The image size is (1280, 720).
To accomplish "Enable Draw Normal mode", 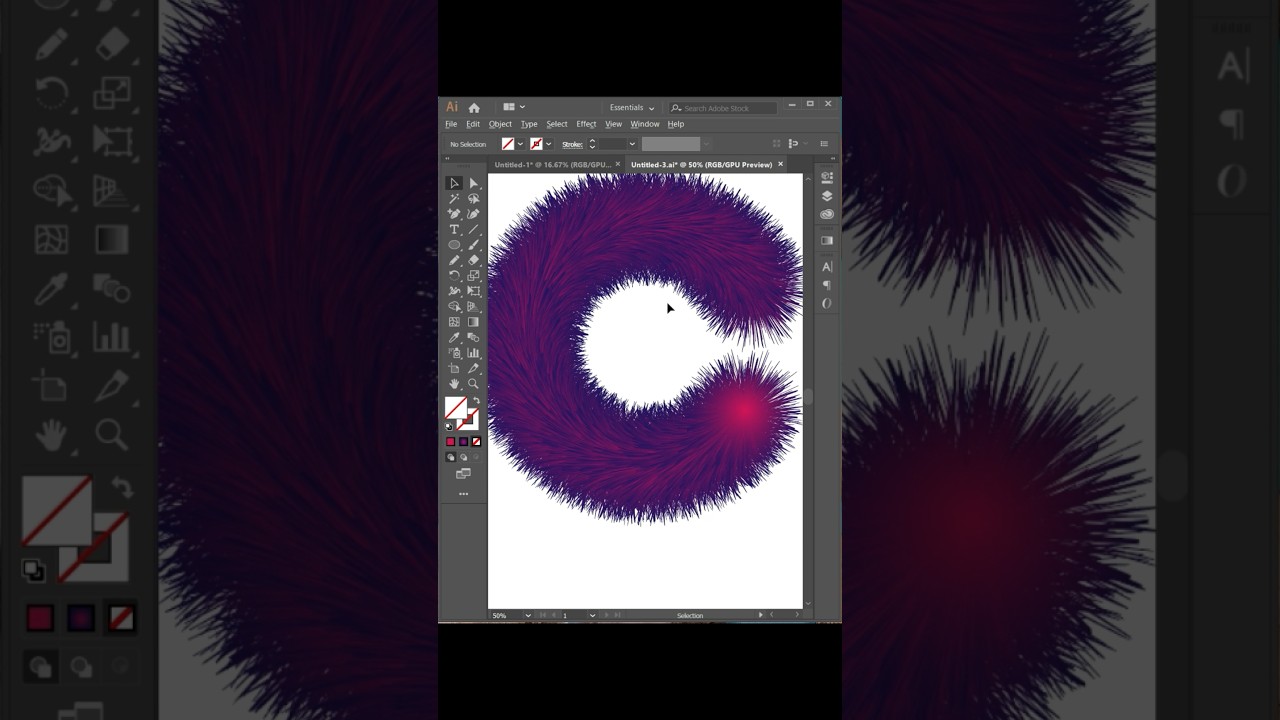I will click(x=450, y=457).
